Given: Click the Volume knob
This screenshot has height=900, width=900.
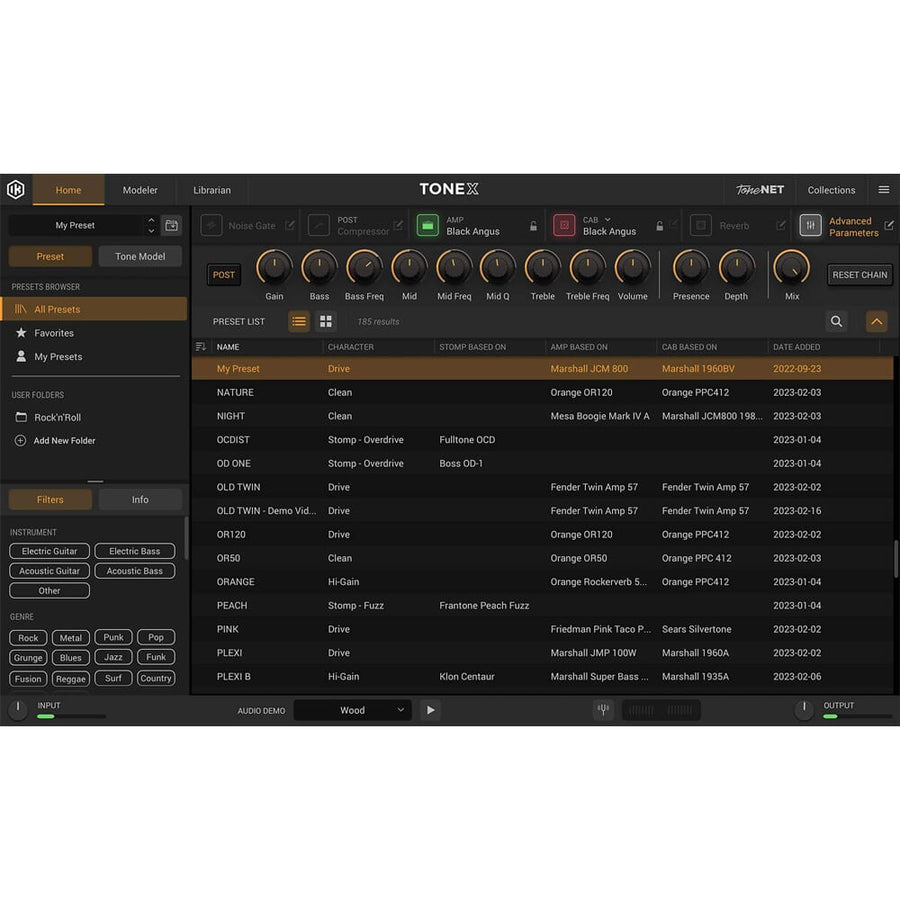Looking at the screenshot, I should [633, 268].
